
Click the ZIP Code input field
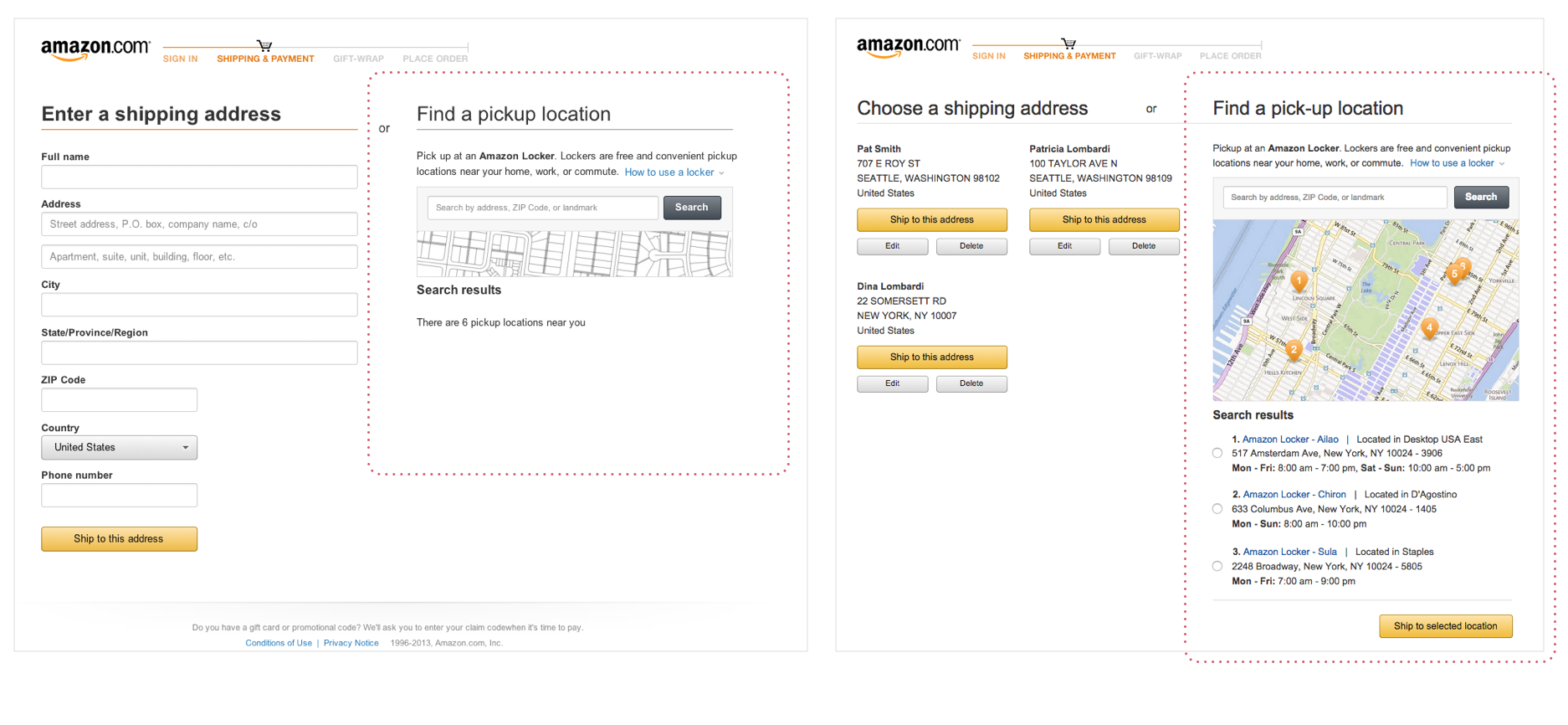[120, 400]
